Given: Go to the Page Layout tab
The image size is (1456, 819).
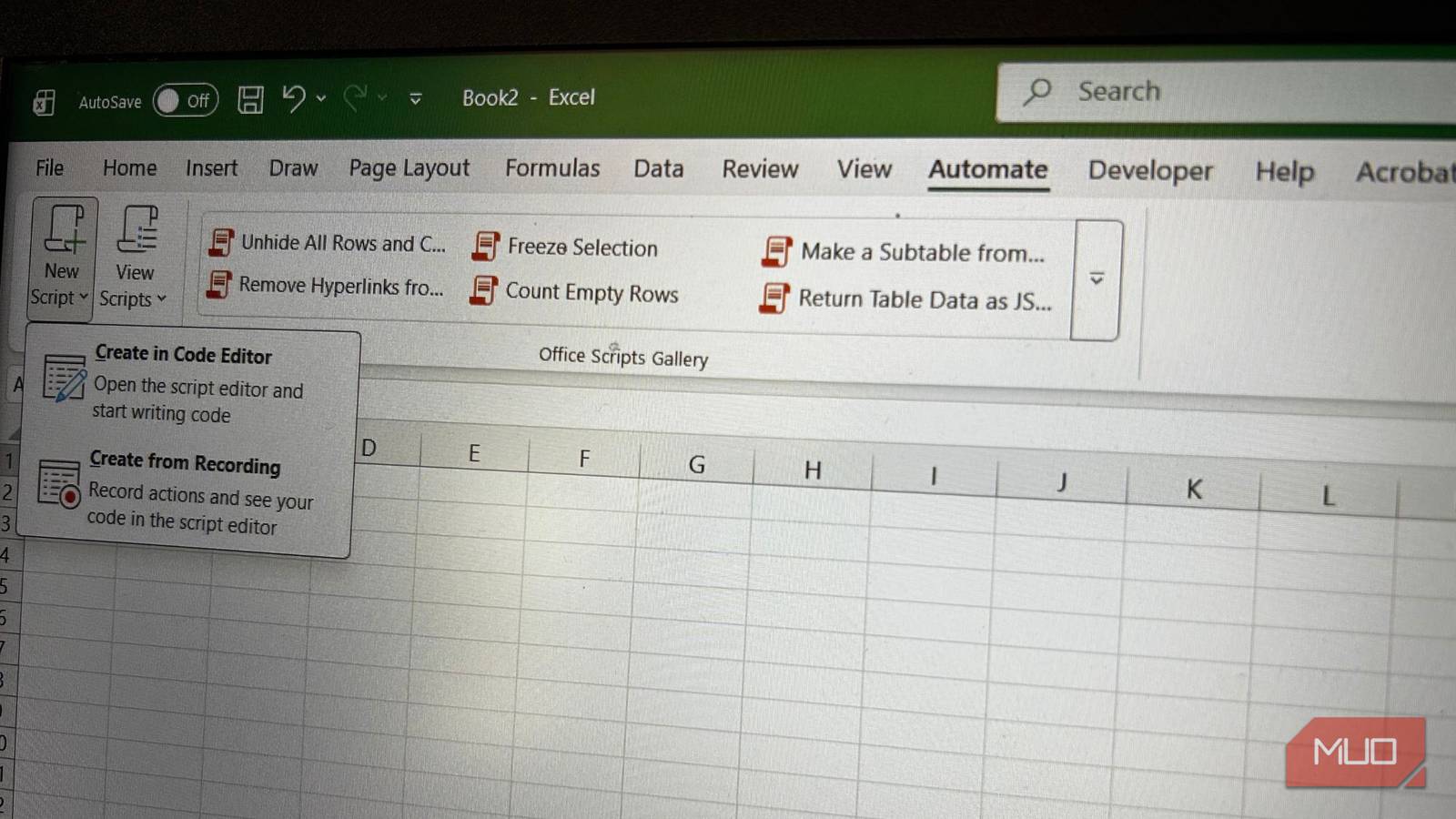Looking at the screenshot, I should pos(409,168).
